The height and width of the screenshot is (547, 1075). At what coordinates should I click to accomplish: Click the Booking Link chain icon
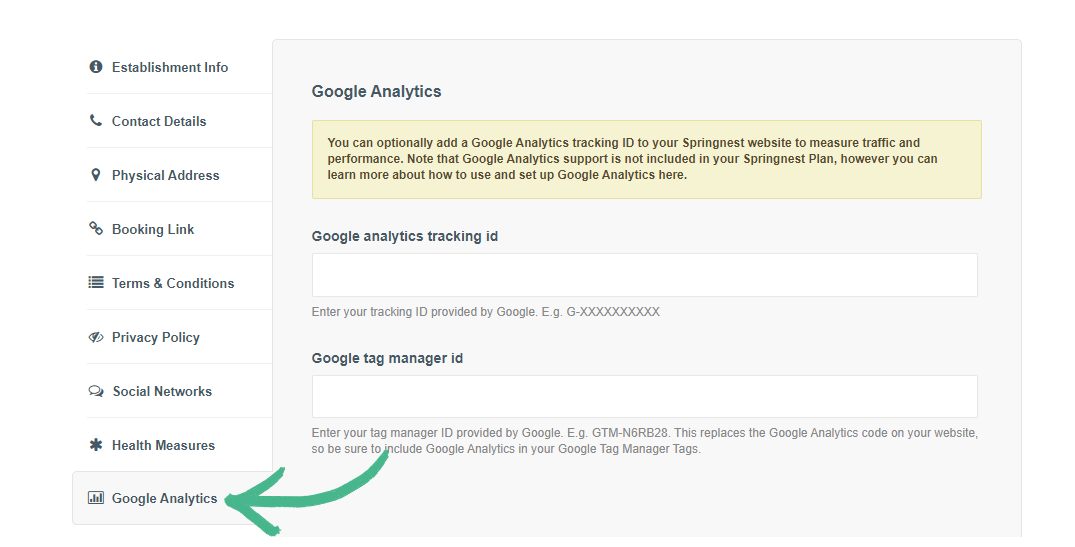point(96,229)
